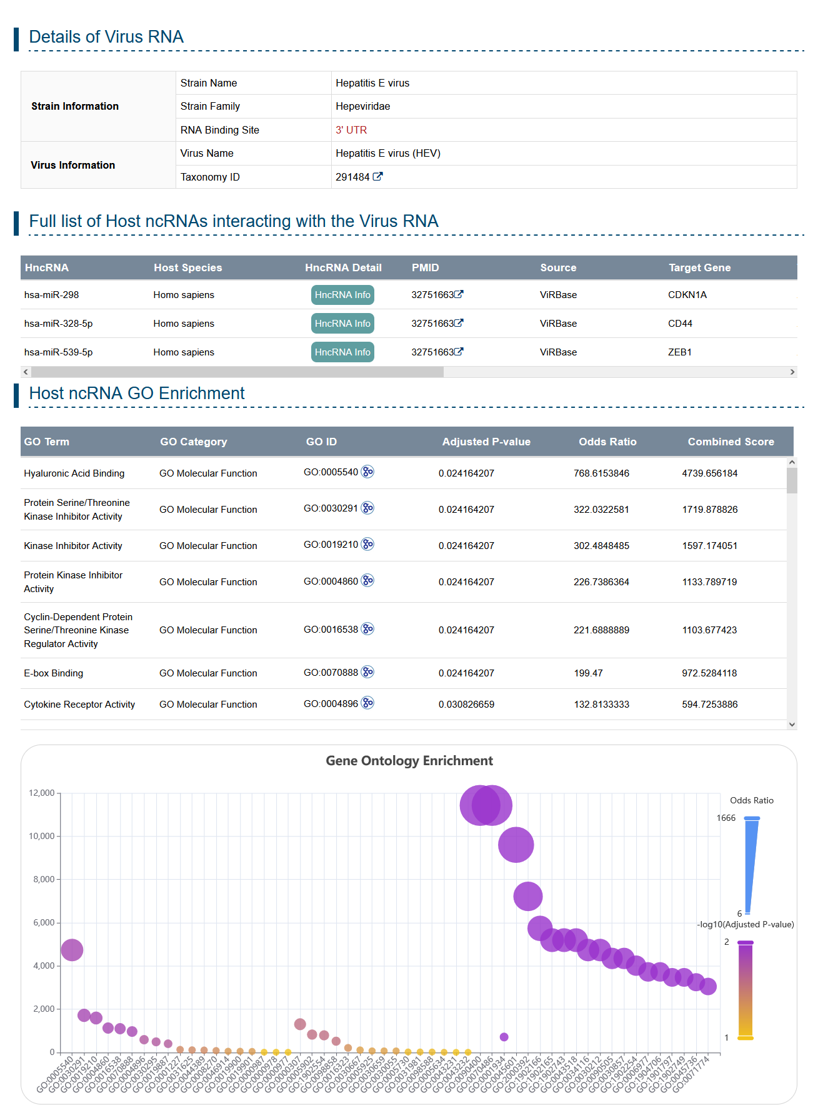Click top handle of Odds Ratio legend slider
This screenshot has width=818, height=1107.
(752, 819)
